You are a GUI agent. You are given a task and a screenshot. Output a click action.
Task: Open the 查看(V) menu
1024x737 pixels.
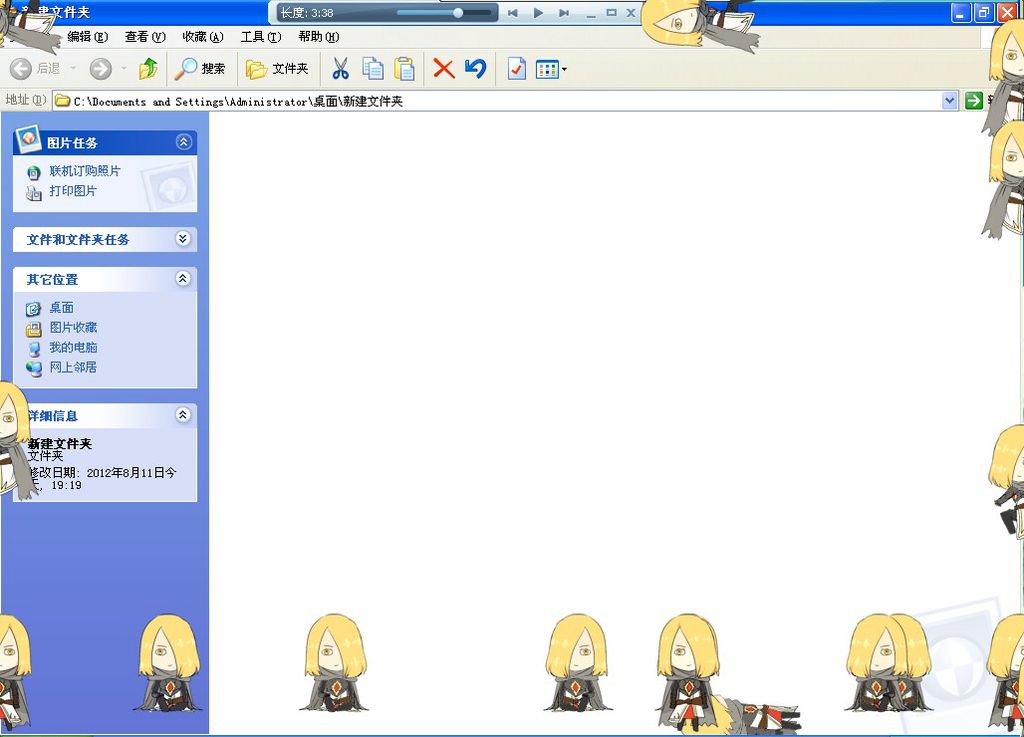[145, 37]
